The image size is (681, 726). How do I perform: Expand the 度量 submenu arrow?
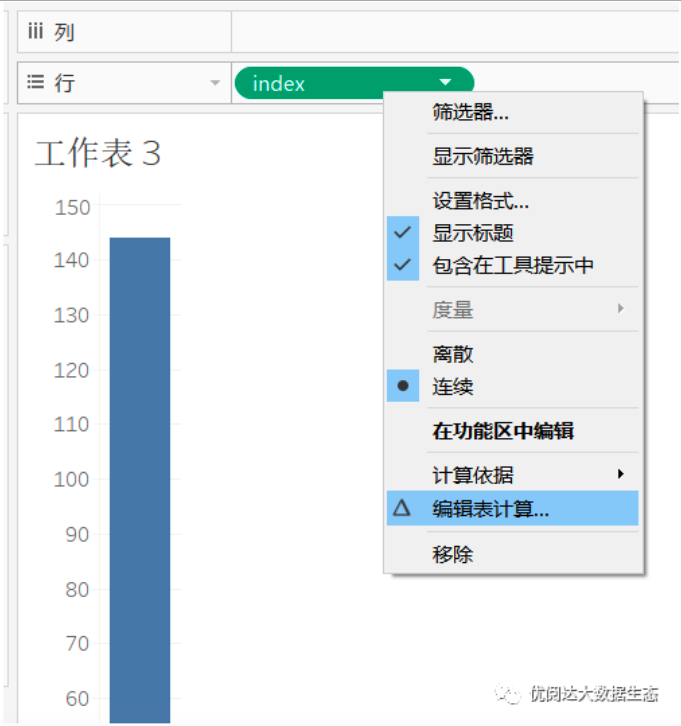(x=620, y=309)
